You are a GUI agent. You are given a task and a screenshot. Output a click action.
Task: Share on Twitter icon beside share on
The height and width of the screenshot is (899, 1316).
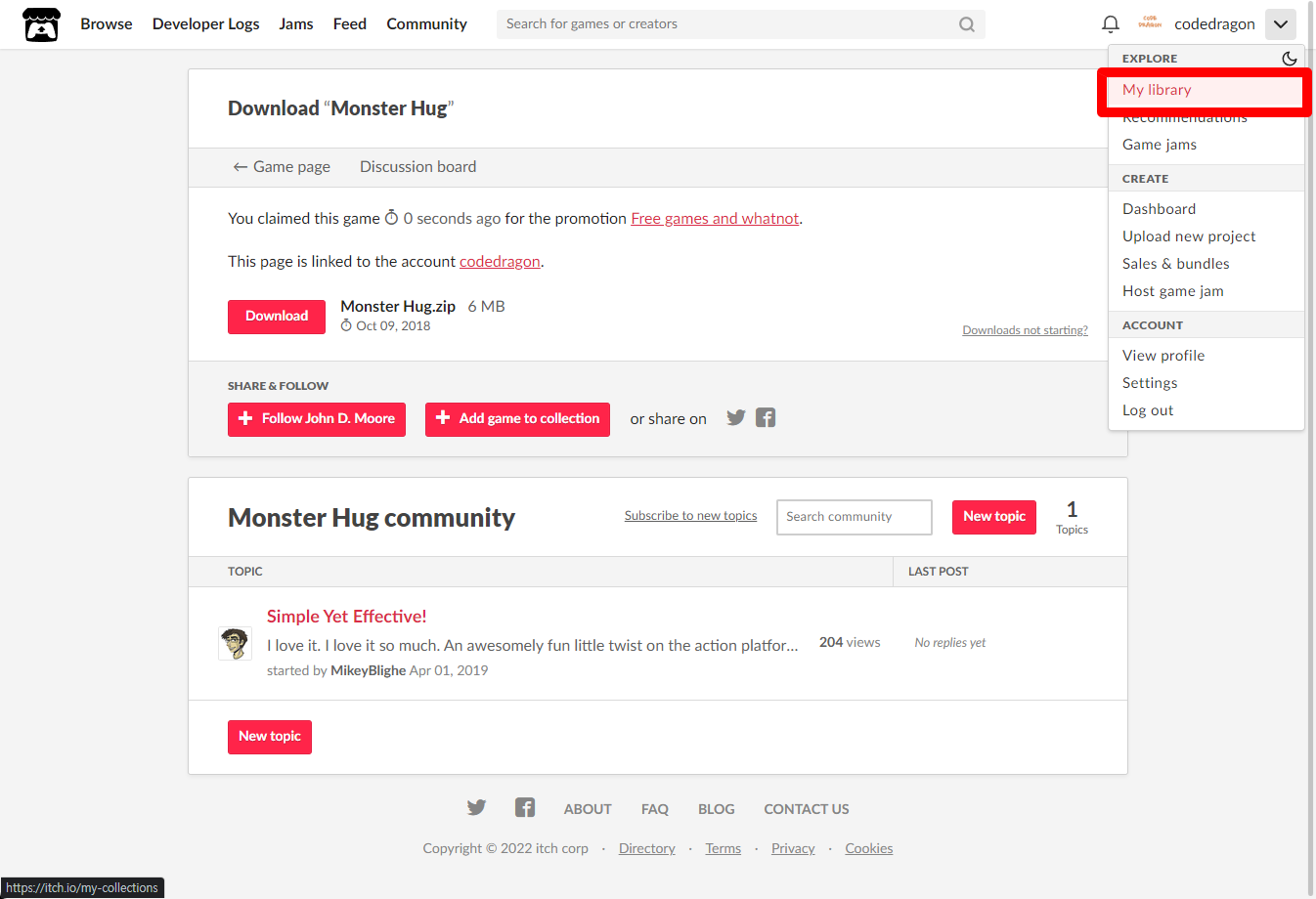(x=736, y=418)
